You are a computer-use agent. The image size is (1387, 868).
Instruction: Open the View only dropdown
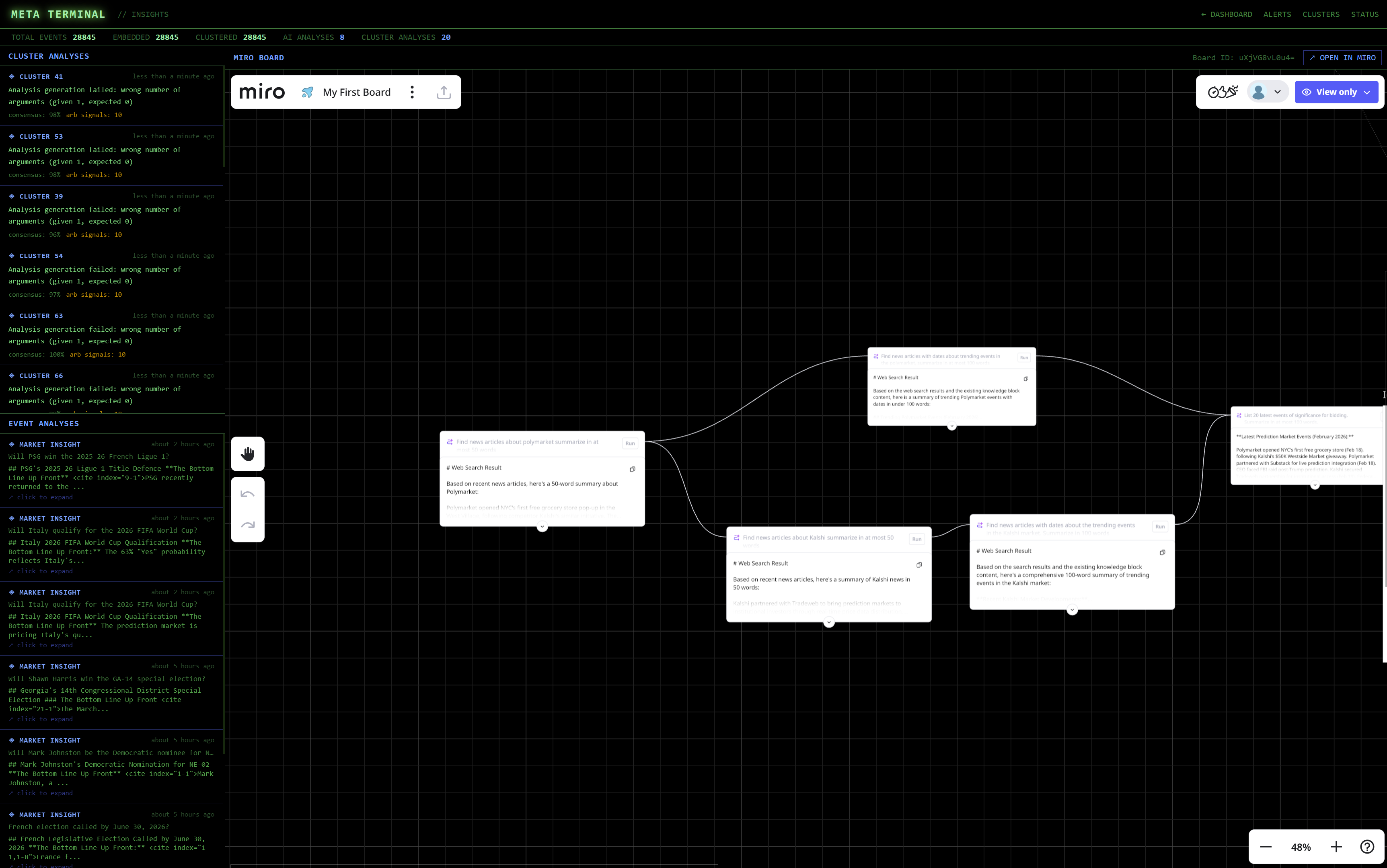pyautogui.click(x=1336, y=92)
